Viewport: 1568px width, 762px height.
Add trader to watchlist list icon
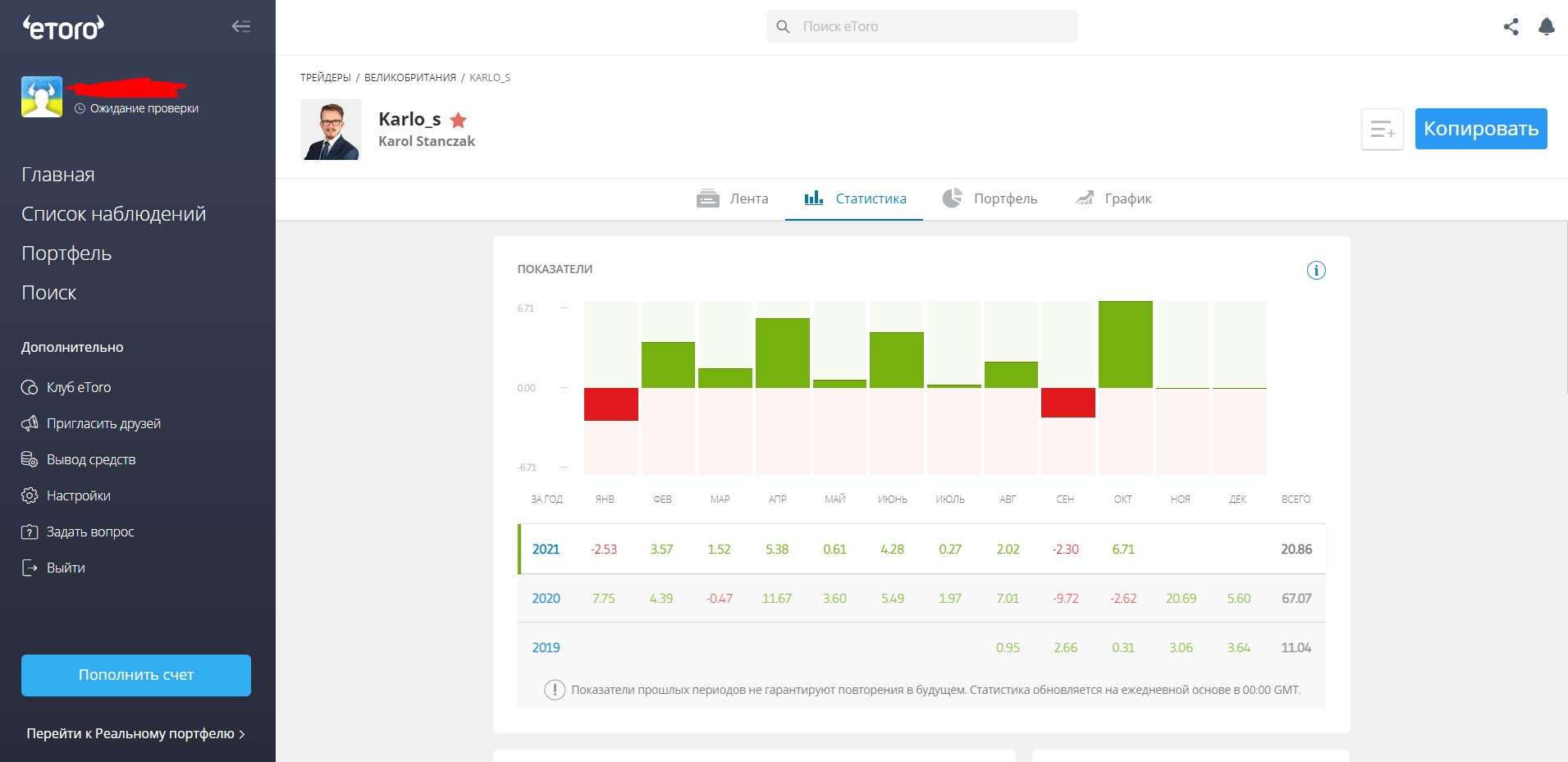tap(1383, 130)
